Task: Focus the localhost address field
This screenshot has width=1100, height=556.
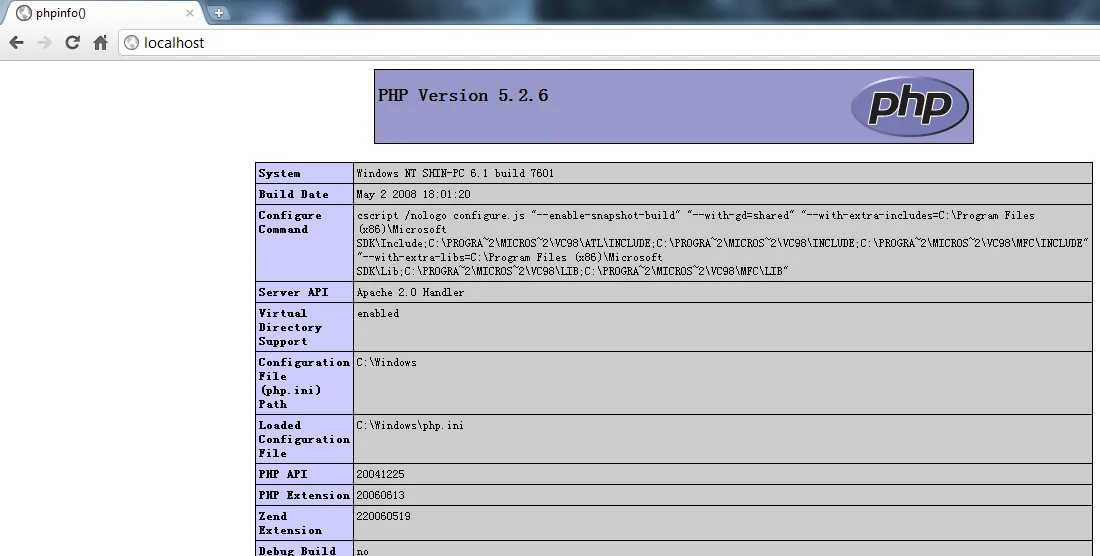Action: [609, 43]
